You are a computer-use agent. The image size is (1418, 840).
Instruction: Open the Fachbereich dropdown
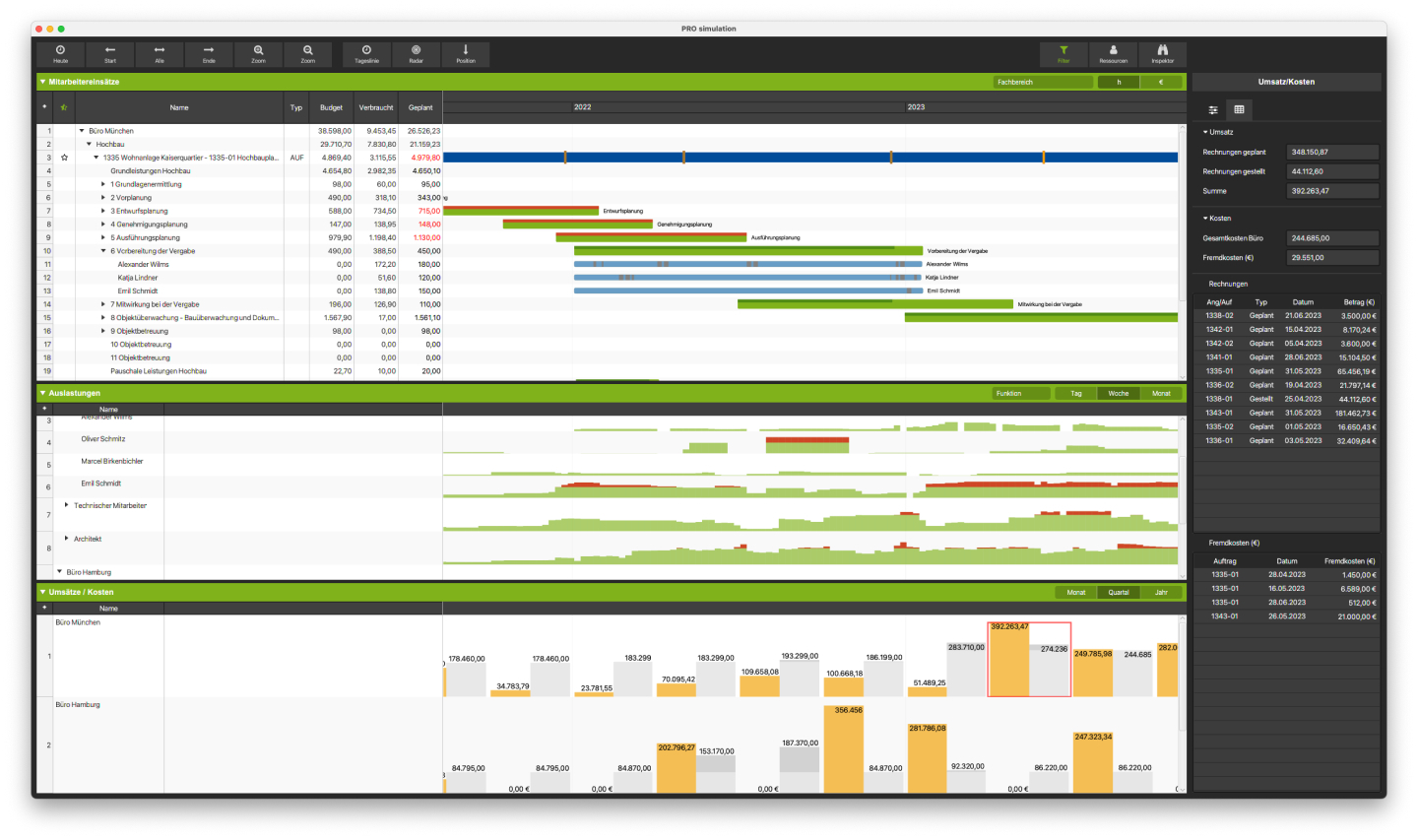coord(1043,82)
